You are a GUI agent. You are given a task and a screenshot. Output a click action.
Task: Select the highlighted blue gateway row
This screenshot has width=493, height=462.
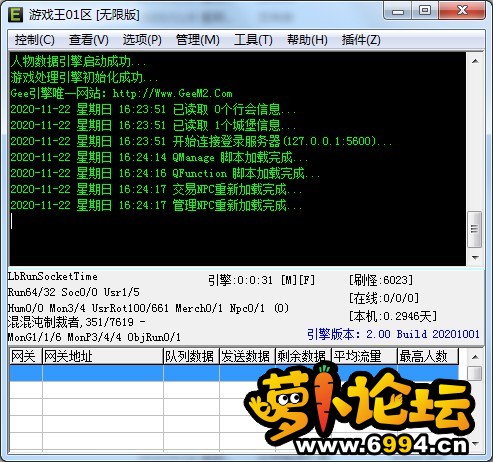click(234, 373)
